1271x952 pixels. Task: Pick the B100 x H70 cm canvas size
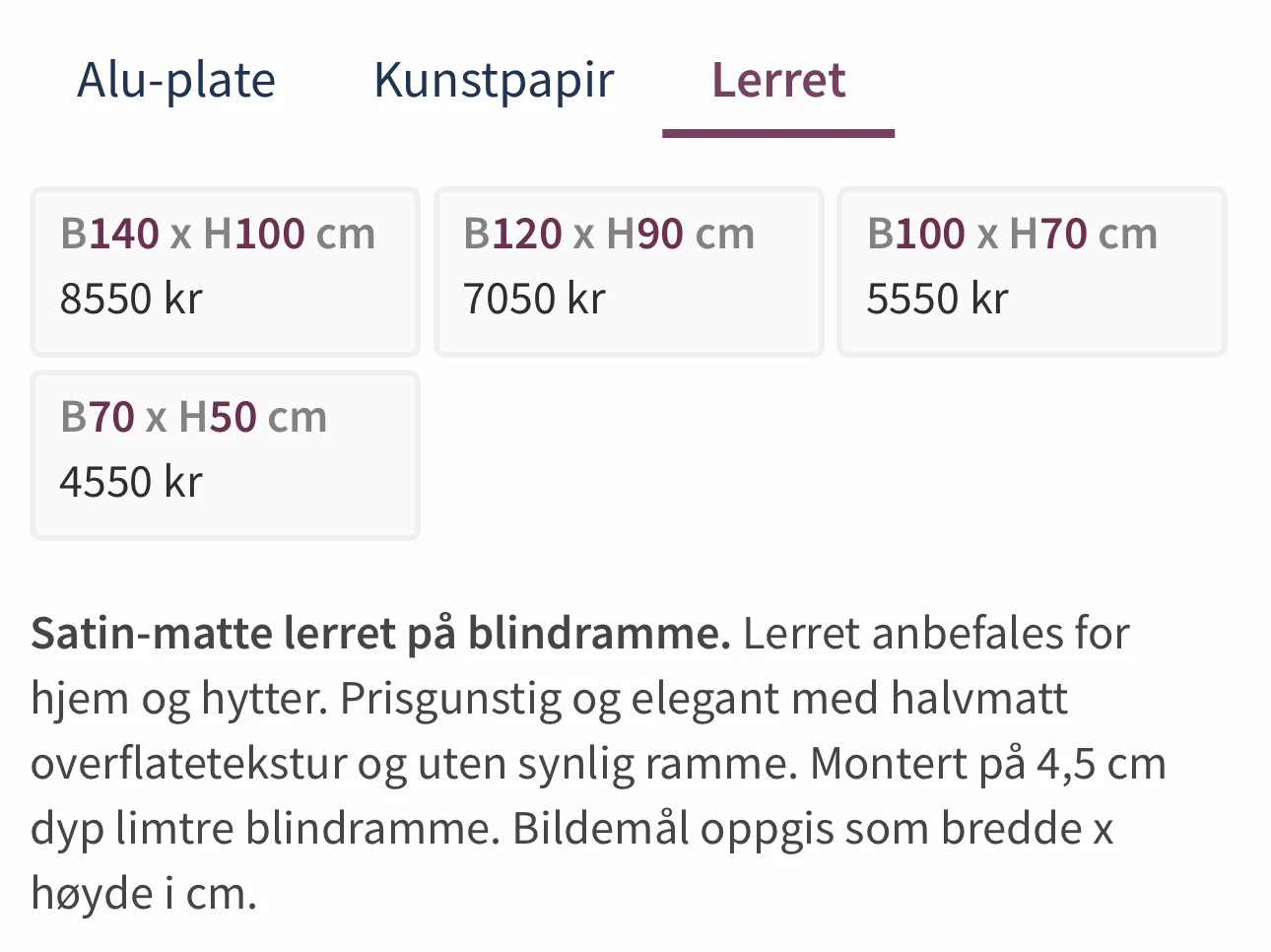click(1032, 271)
